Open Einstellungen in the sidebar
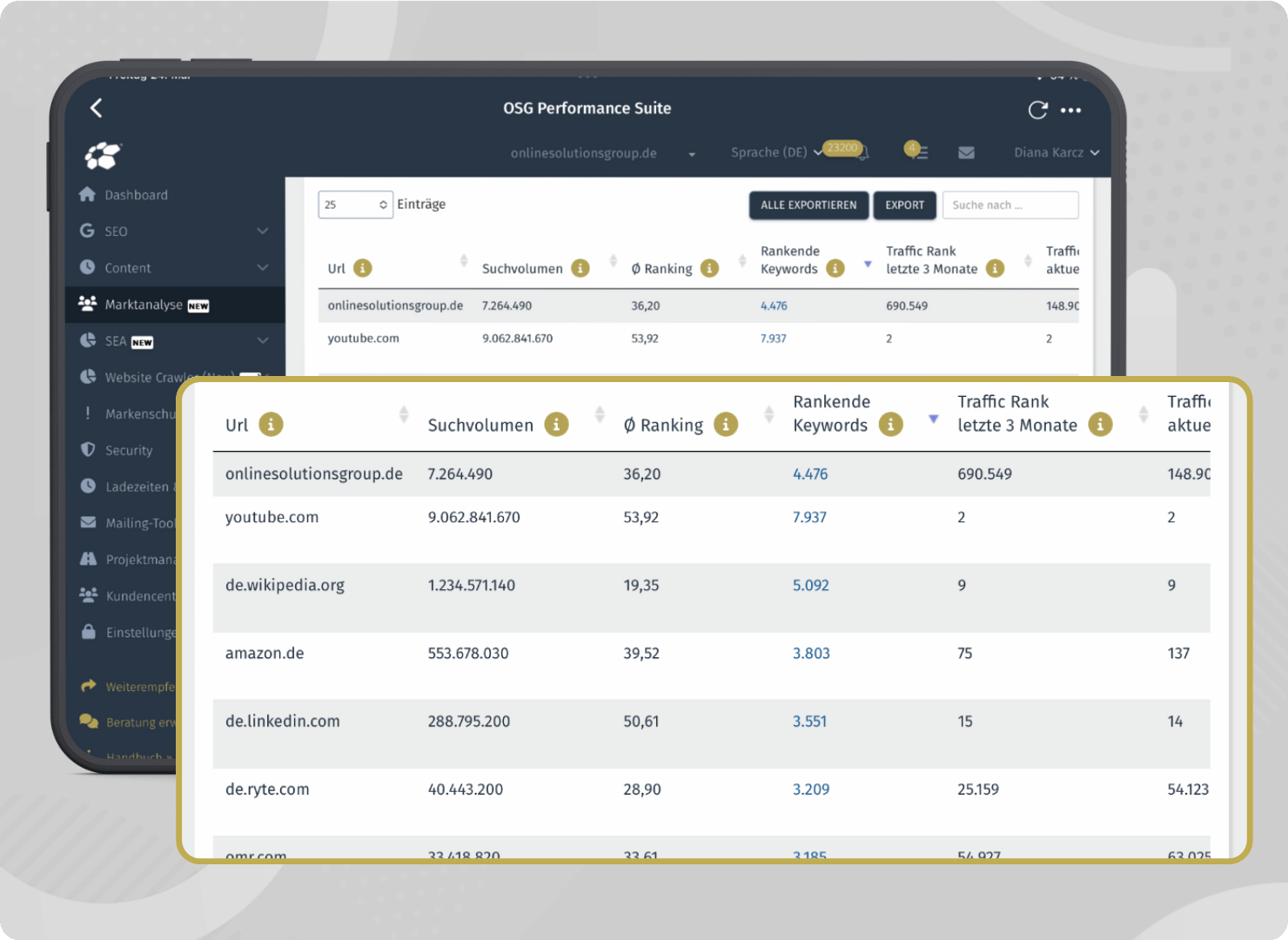 pos(128,633)
